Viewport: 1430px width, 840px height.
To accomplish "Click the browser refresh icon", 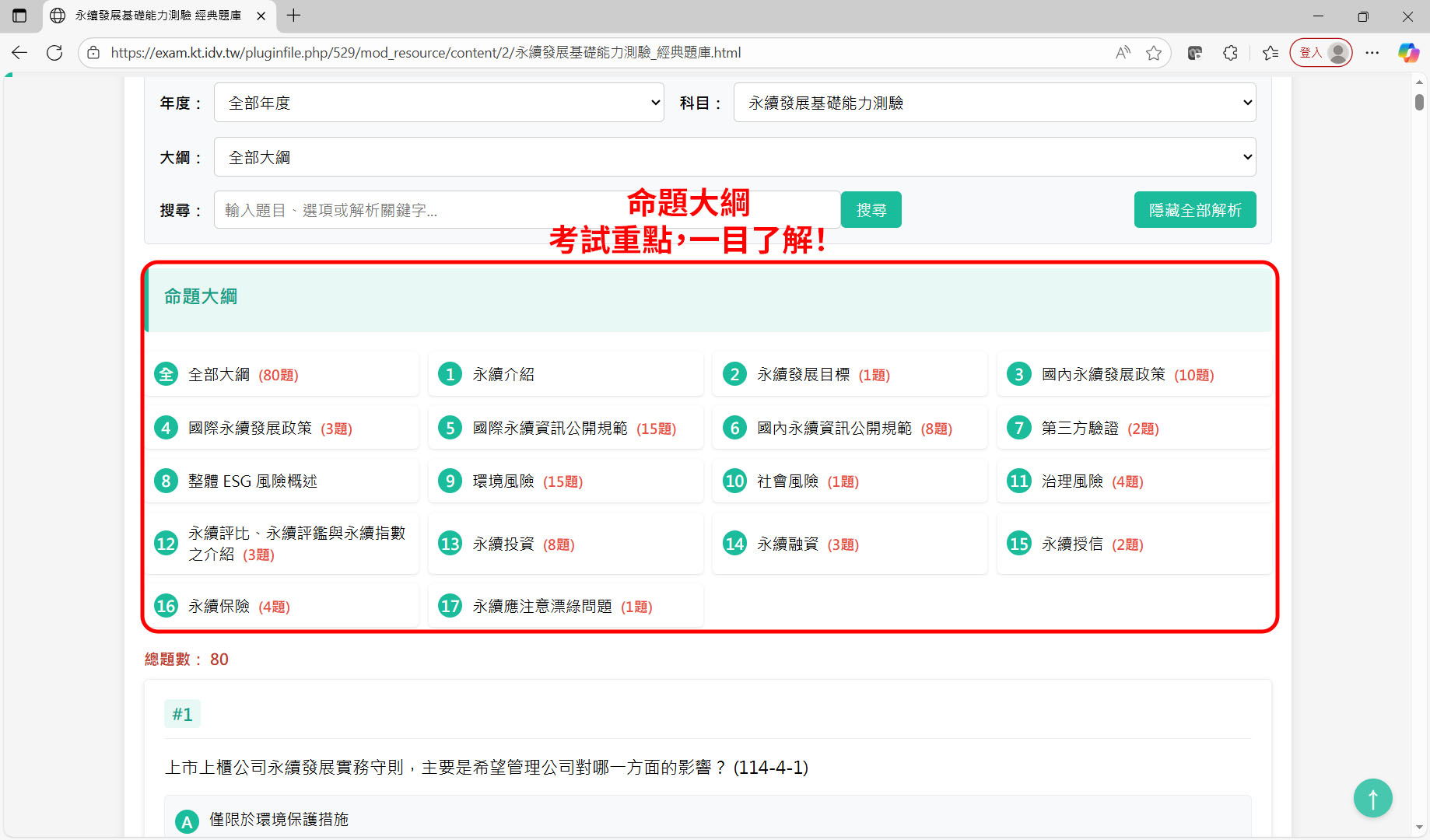I will click(54, 53).
